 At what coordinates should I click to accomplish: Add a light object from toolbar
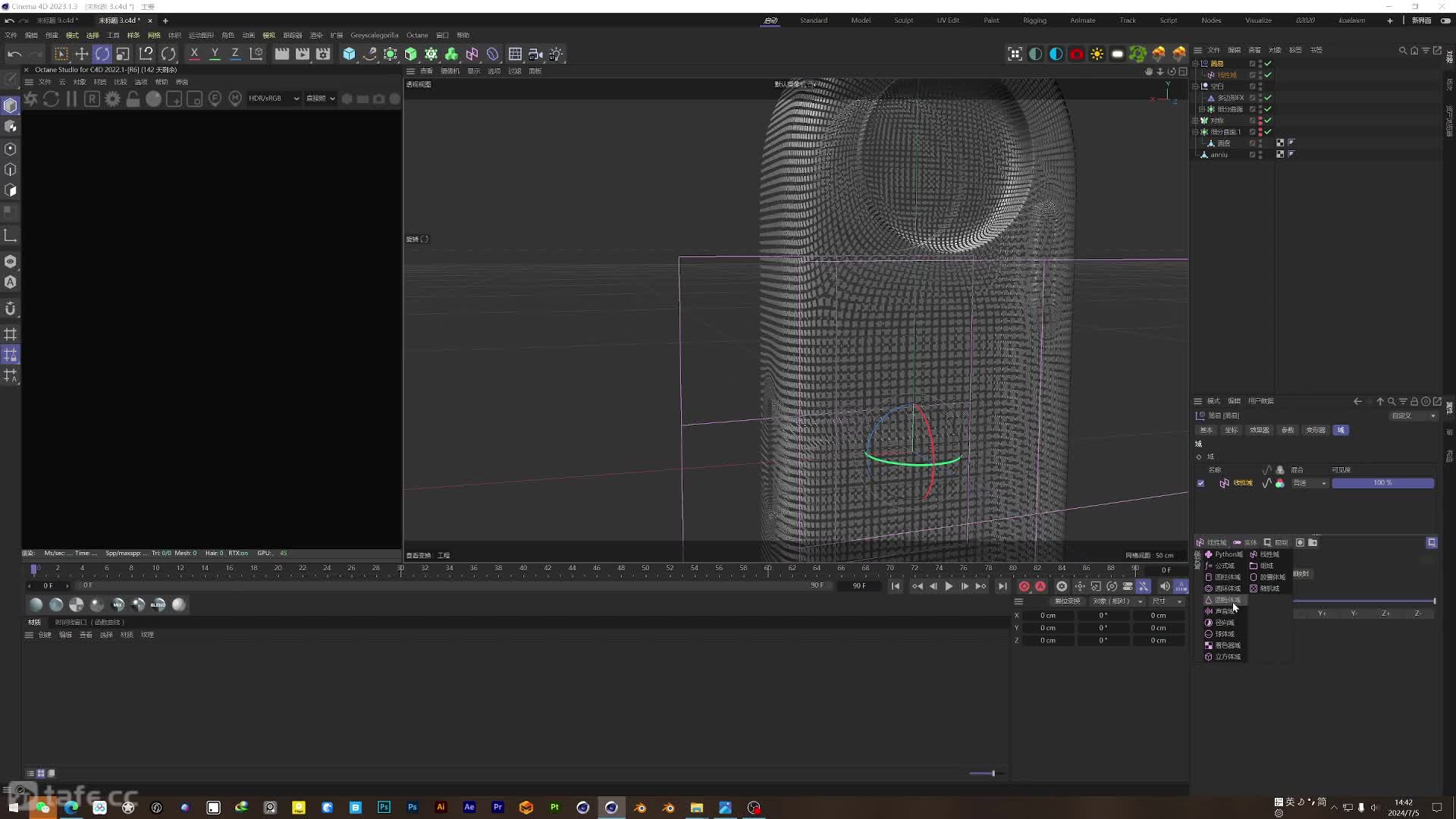click(556, 54)
